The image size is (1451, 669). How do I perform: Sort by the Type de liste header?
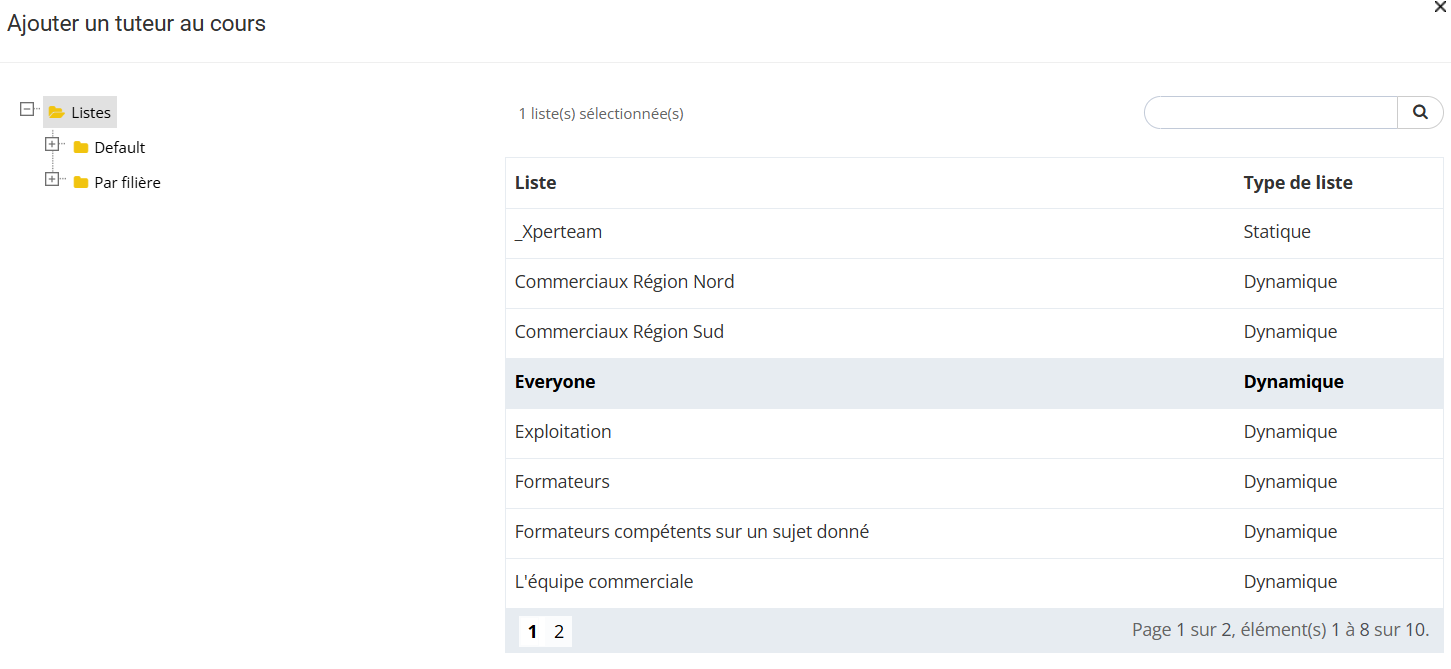pyautogui.click(x=1297, y=183)
